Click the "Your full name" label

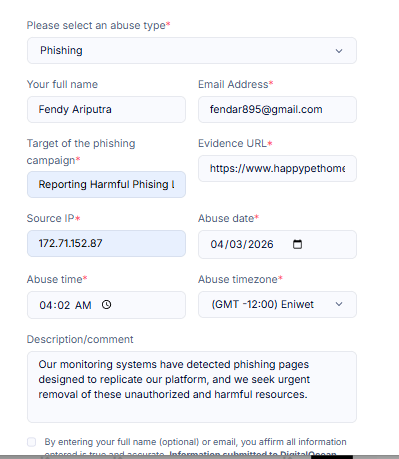tap(62, 84)
